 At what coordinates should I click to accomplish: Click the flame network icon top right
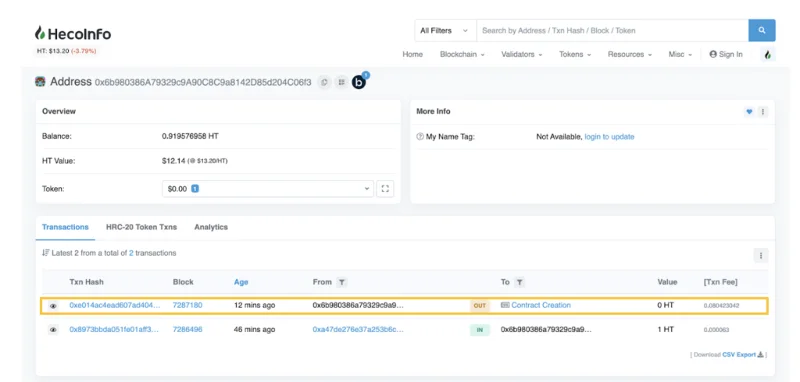click(x=768, y=55)
